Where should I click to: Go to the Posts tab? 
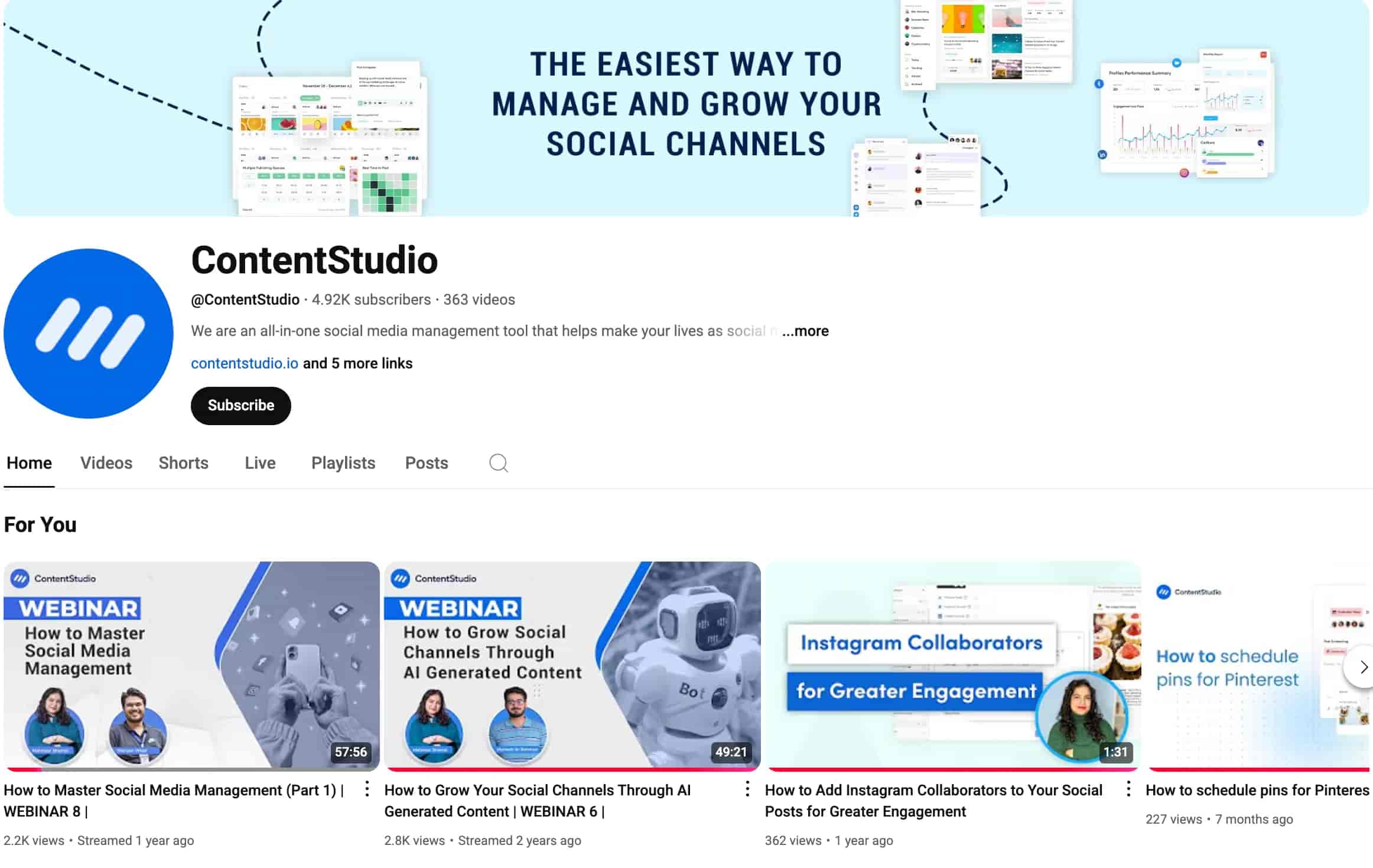click(427, 463)
